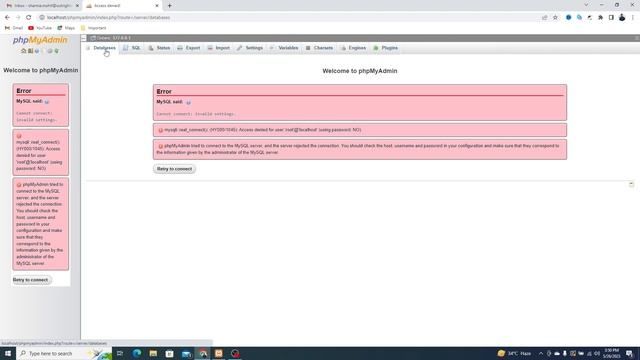Click the blue circular extension icon

coord(569,18)
